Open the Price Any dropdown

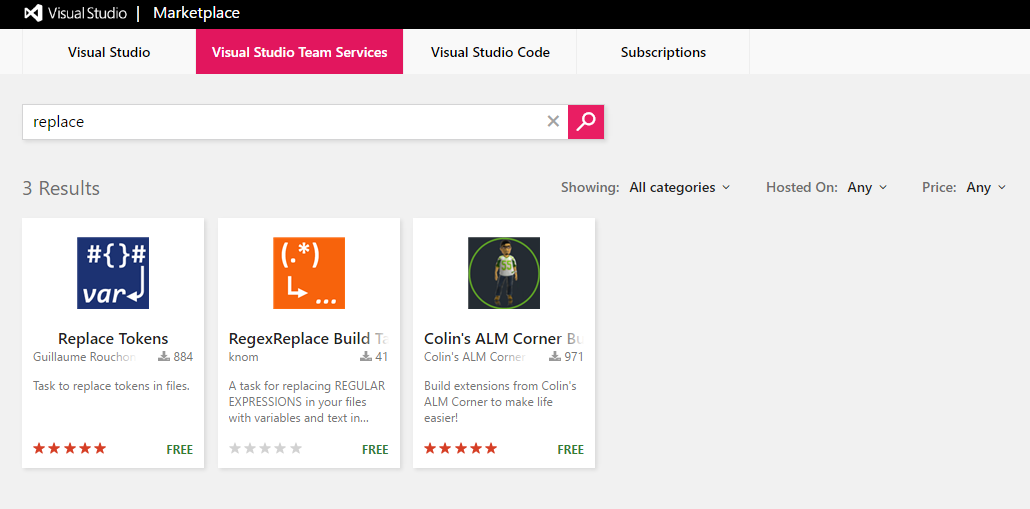[986, 187]
